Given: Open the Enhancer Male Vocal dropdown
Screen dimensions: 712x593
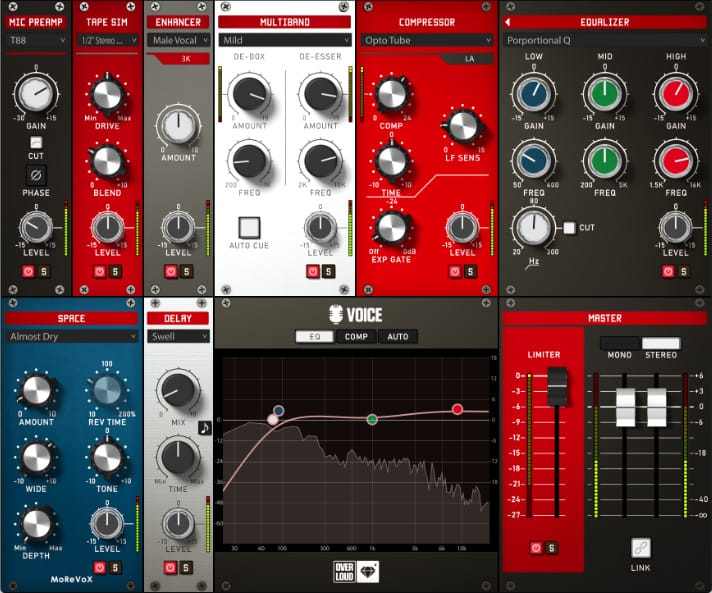Looking at the screenshot, I should tap(178, 40).
